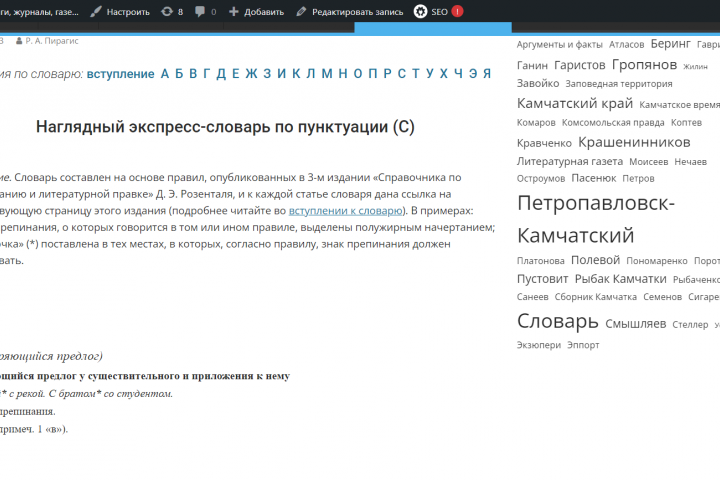Screen dimensions: 720x480
Task: Jump to dictionary letter С
Action: click(402, 73)
